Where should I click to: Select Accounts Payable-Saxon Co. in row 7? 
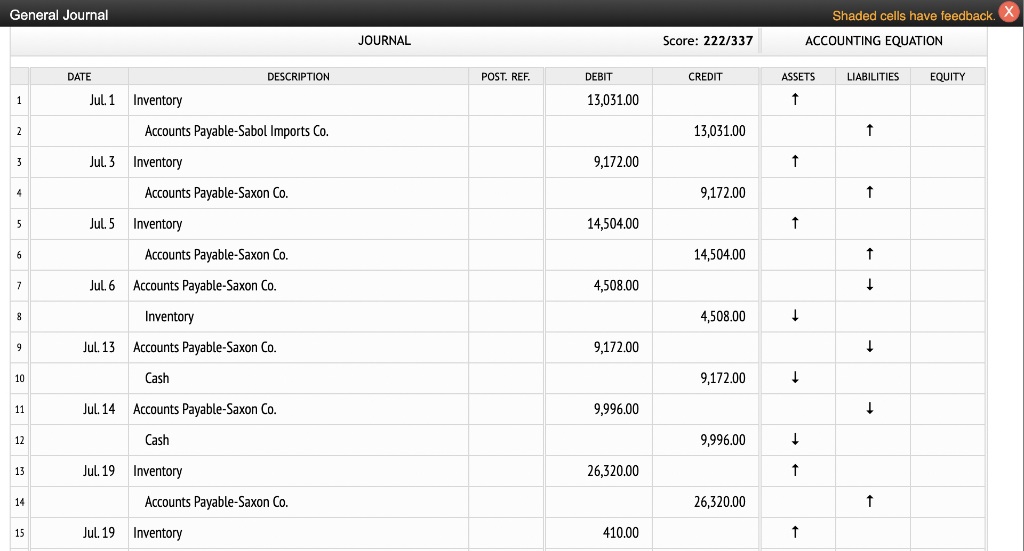(x=204, y=285)
